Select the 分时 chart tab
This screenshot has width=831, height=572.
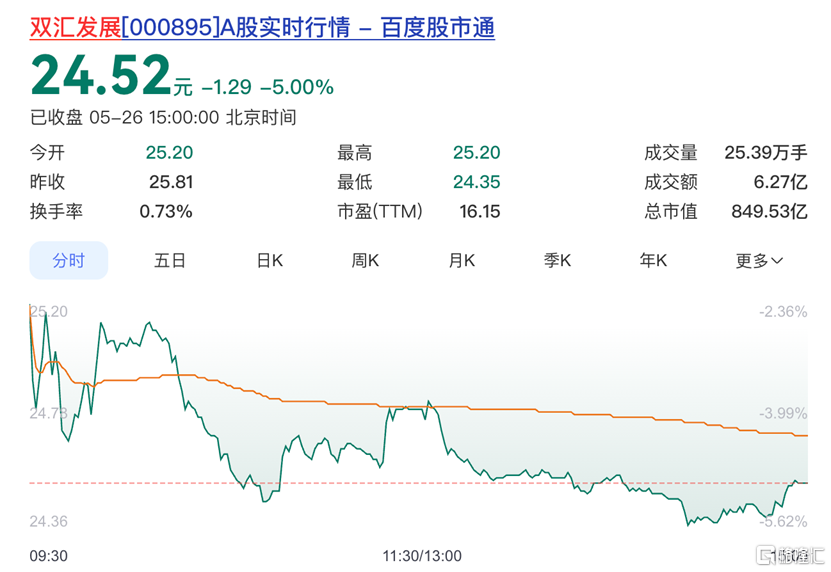[68, 260]
